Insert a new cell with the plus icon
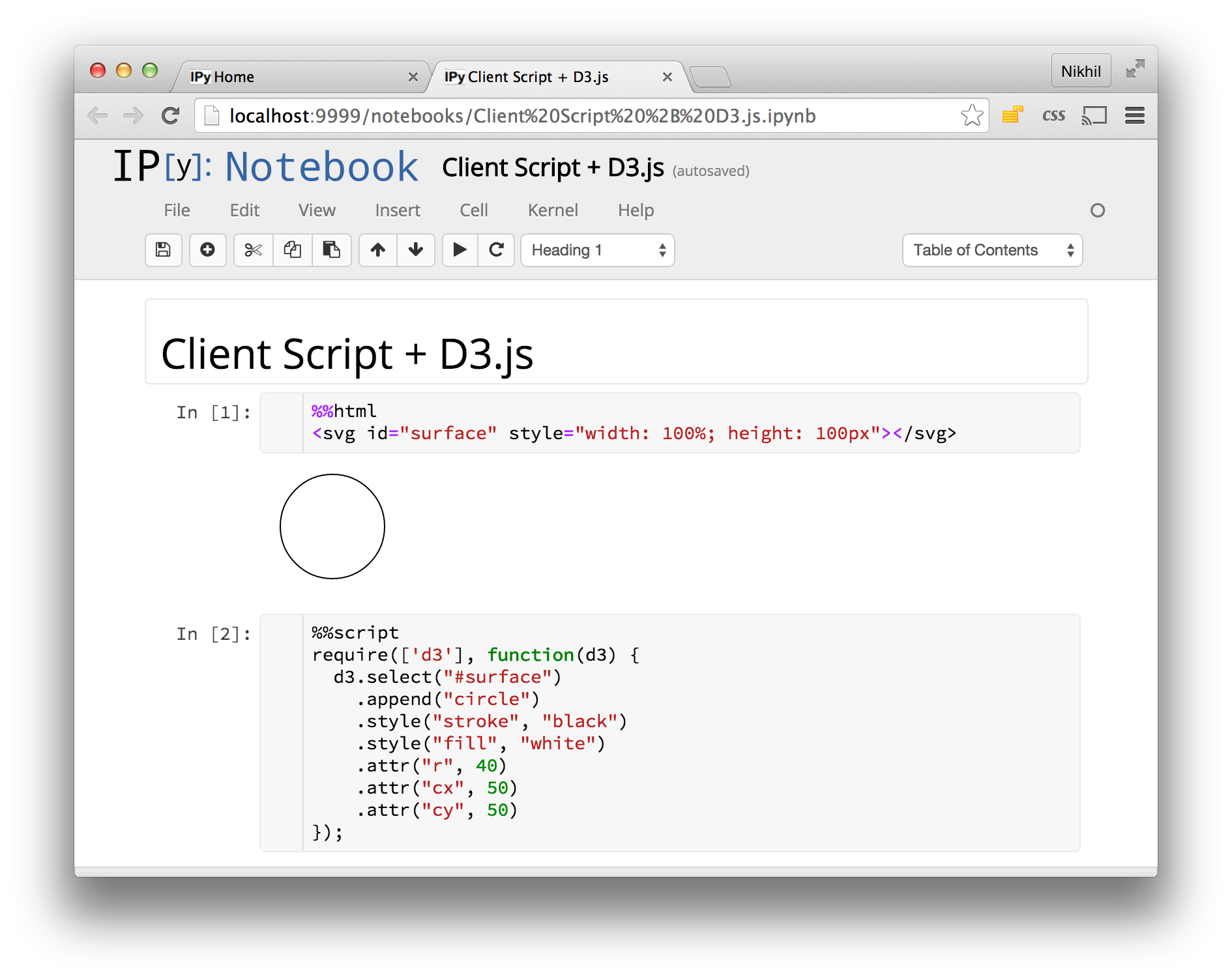This screenshot has width=1232, height=980. (207, 250)
